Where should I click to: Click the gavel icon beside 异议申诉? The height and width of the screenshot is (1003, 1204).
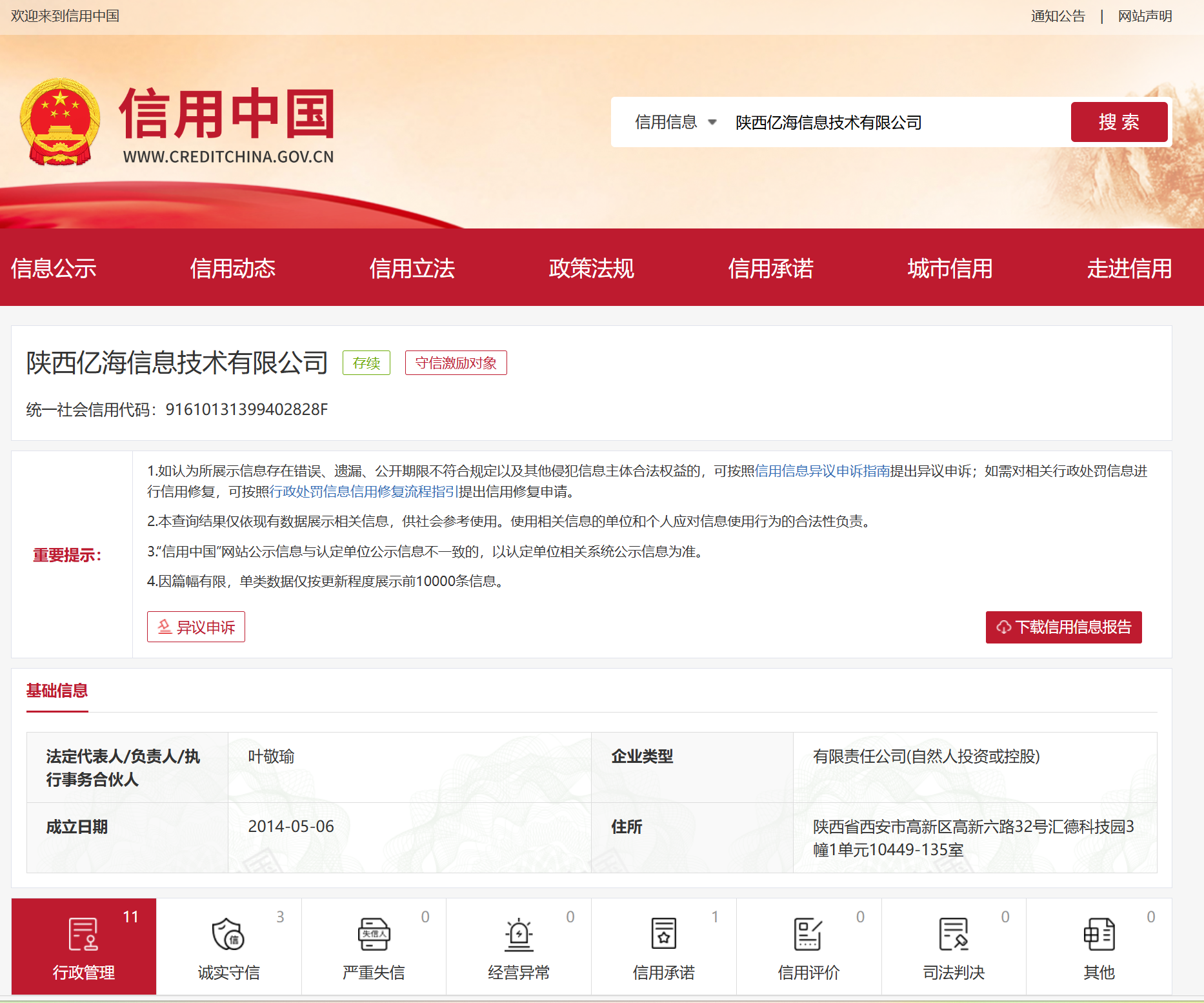tap(165, 627)
